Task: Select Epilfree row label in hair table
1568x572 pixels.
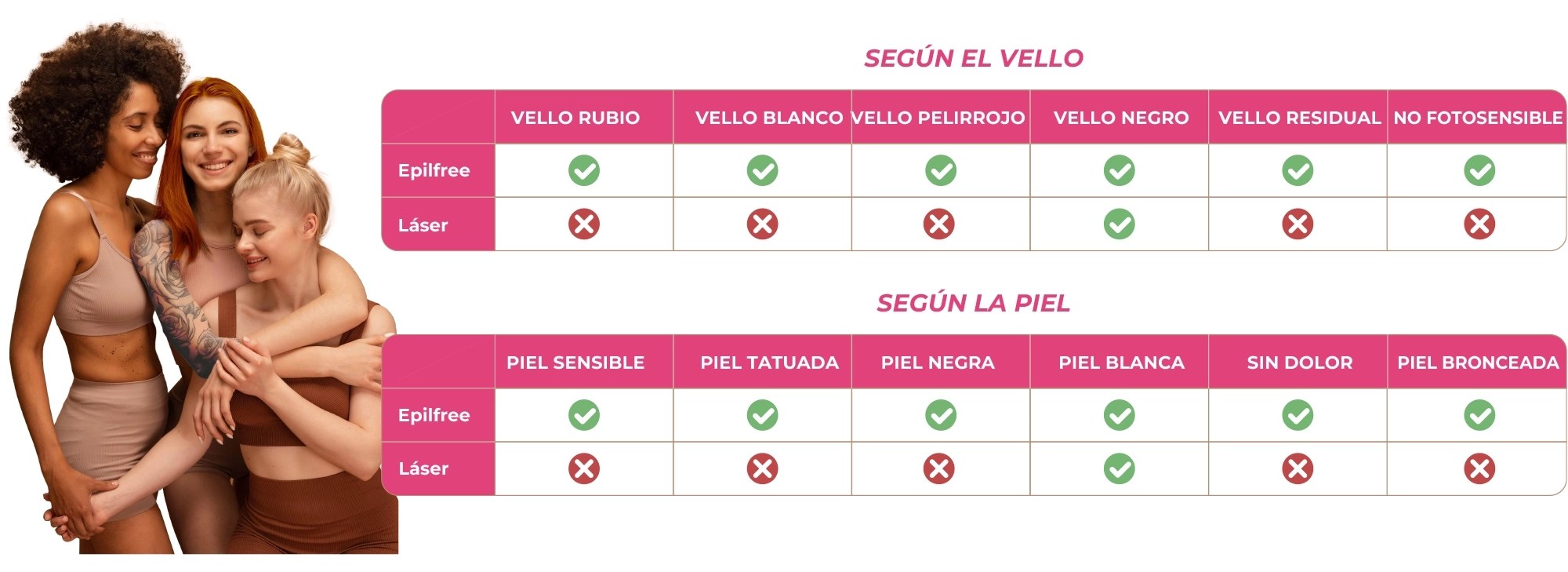Action: [434, 170]
